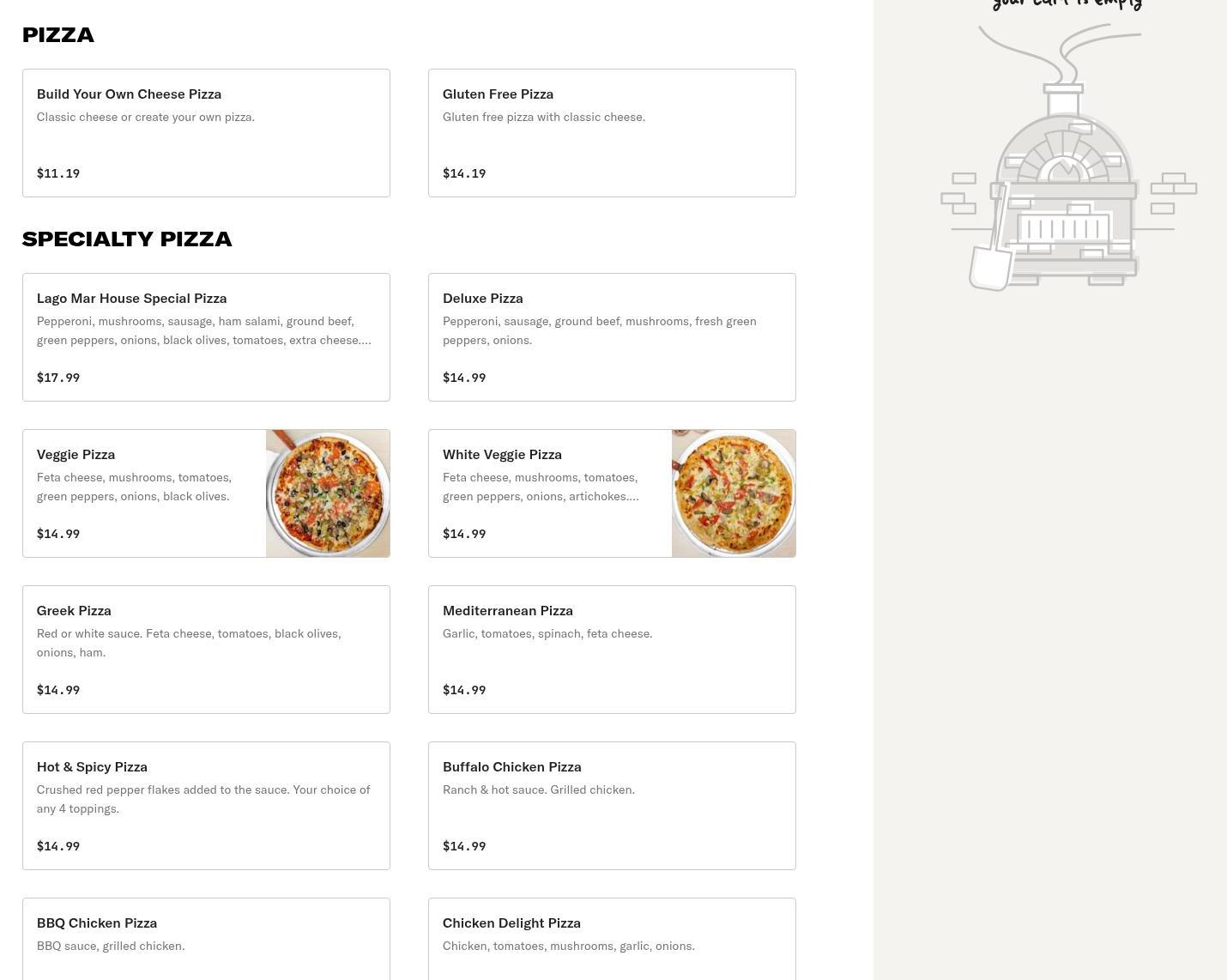The image size is (1227, 980).
Task: Open the White Veggie Pizza title link
Action: click(x=502, y=455)
